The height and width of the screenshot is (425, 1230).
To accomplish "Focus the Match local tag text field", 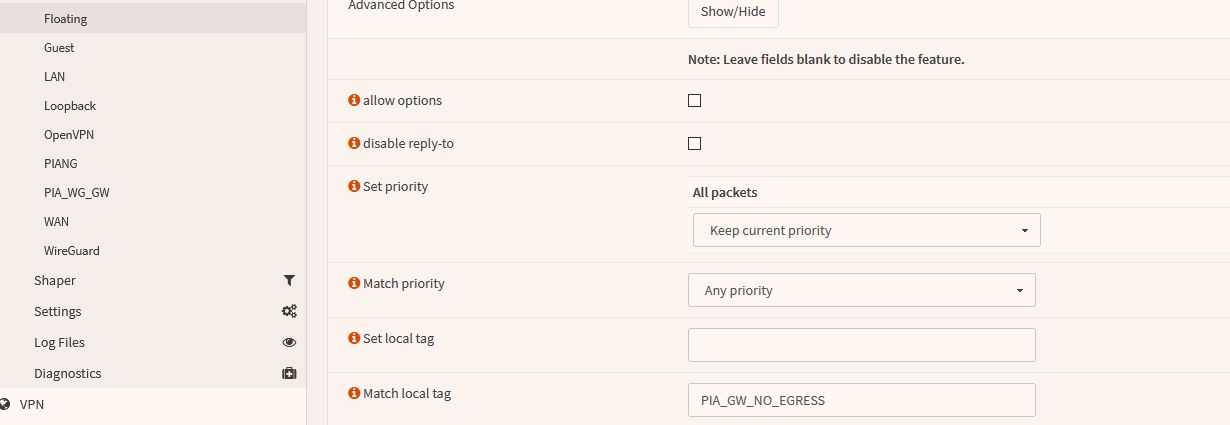I will [861, 400].
